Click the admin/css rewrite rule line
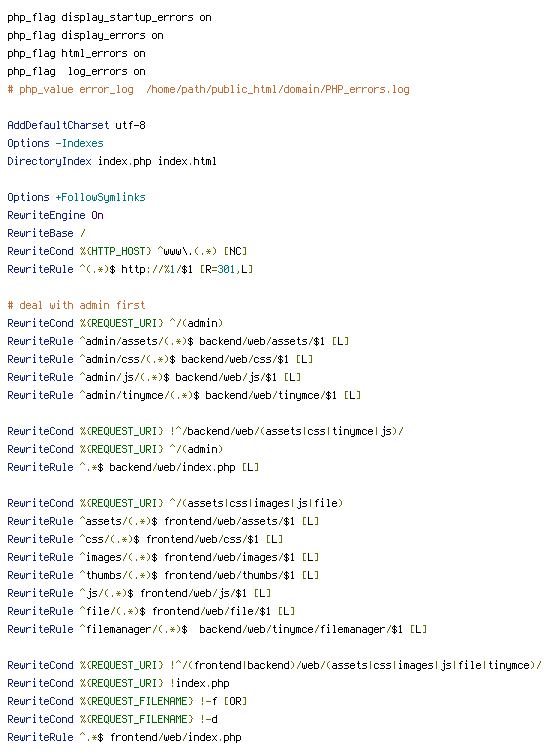 (x=160, y=359)
